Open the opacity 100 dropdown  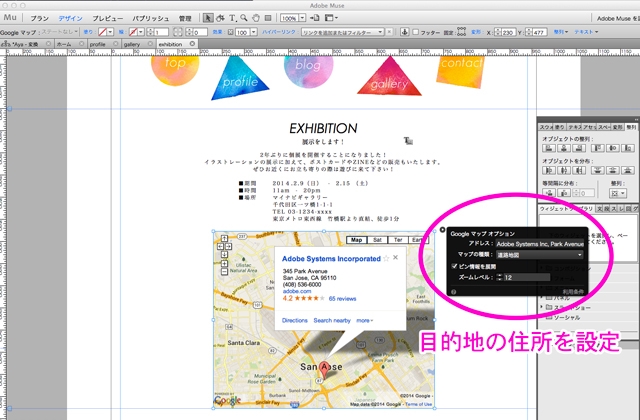(x=253, y=32)
